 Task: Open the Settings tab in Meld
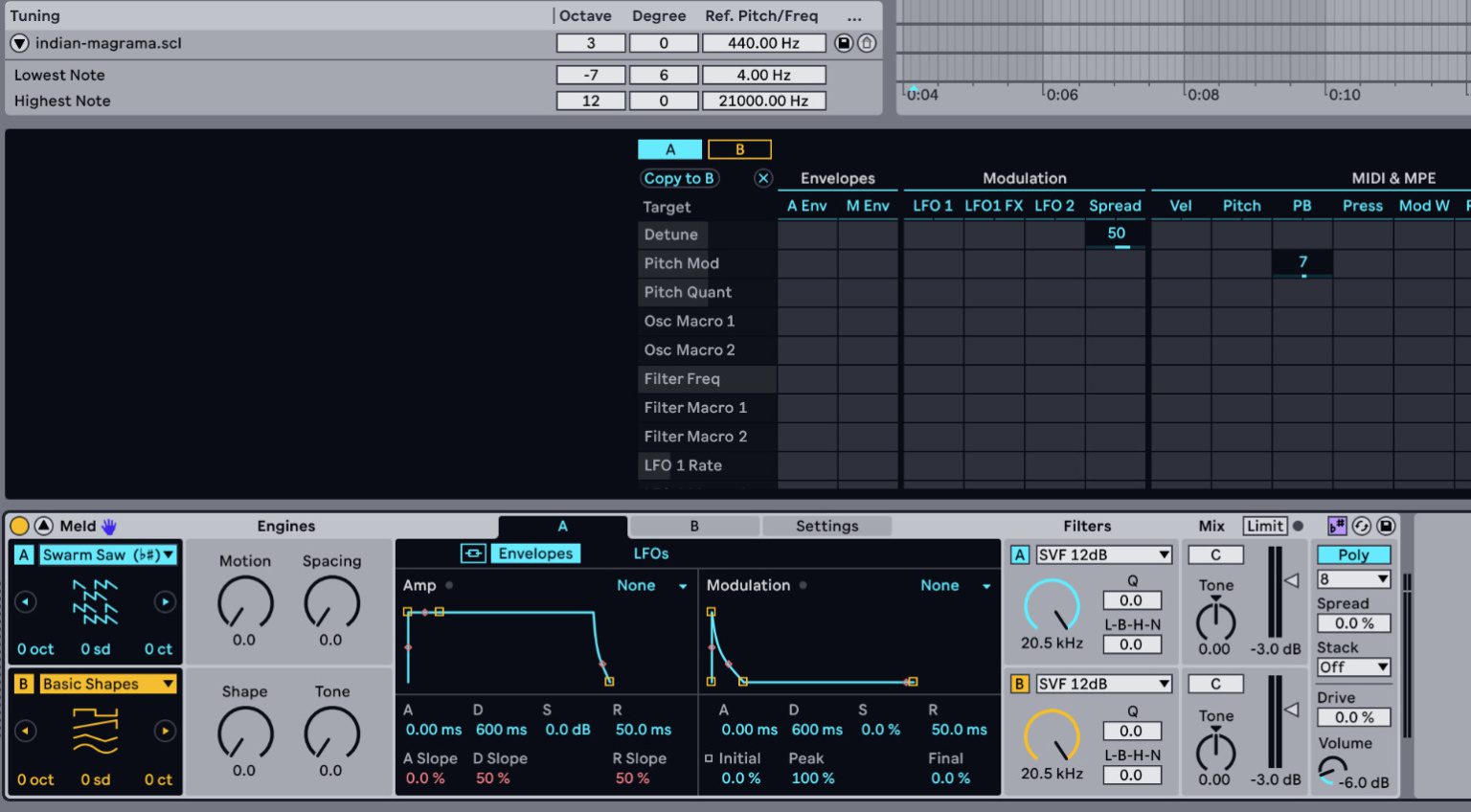point(826,526)
